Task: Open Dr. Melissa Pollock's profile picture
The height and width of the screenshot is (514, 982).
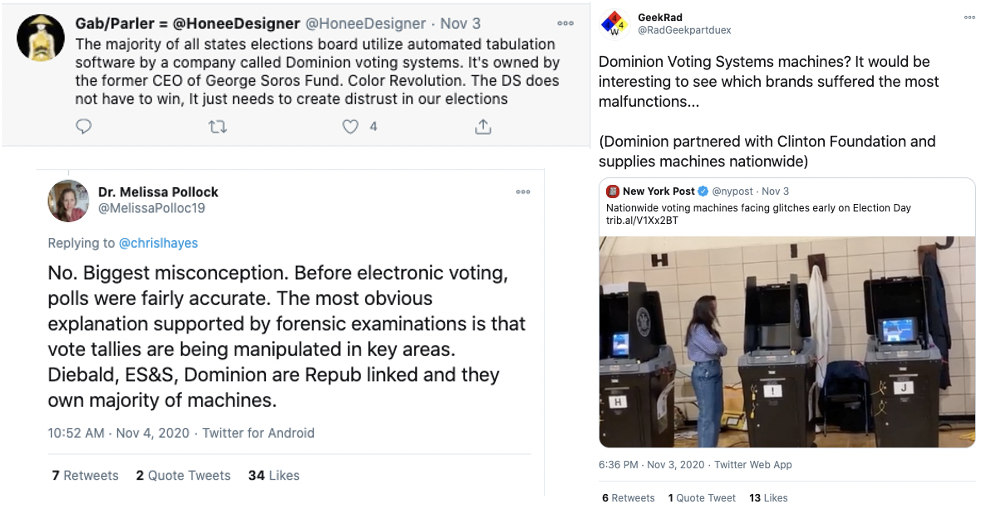Action: [x=68, y=201]
